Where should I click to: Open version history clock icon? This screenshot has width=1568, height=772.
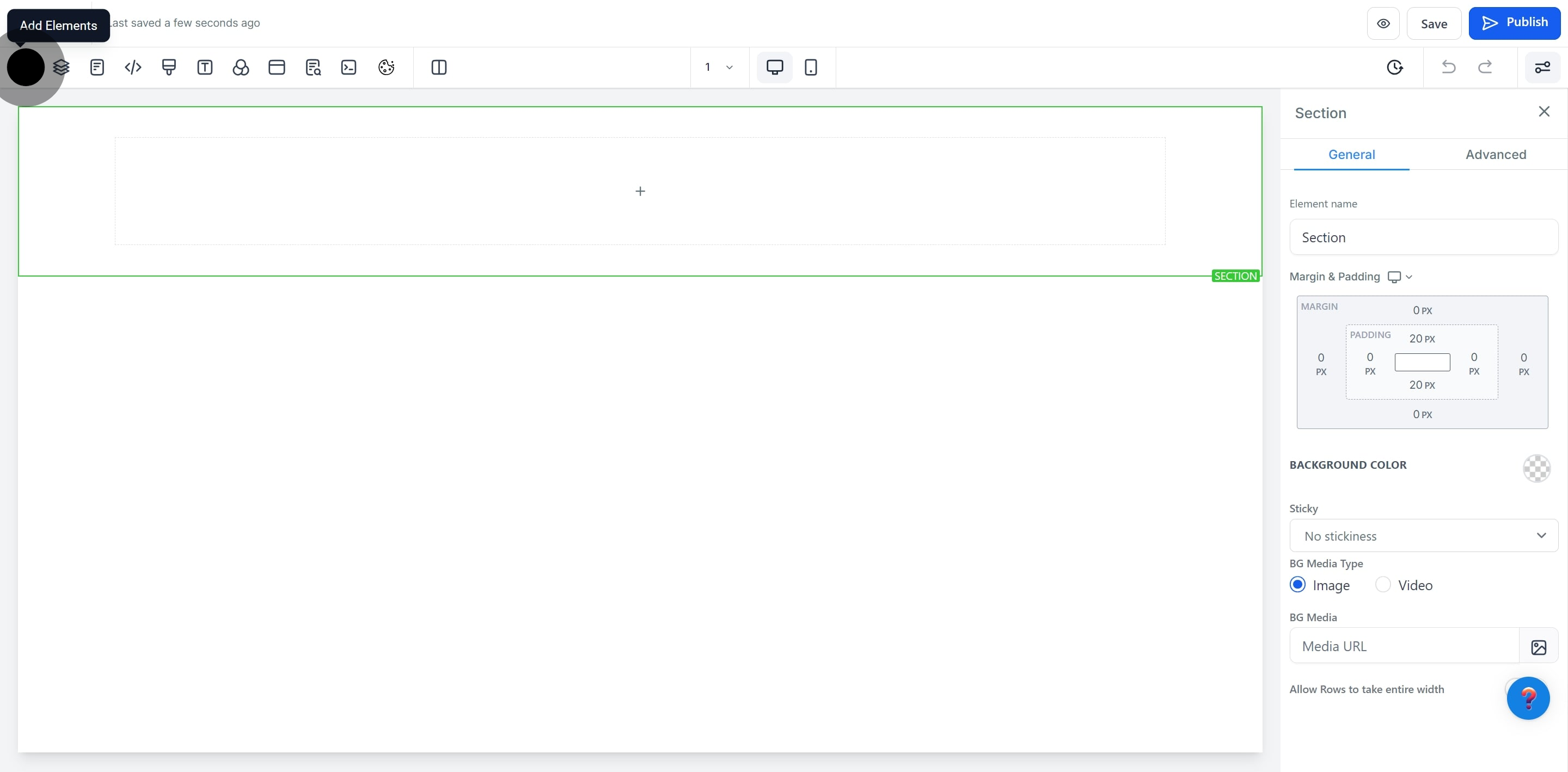(x=1394, y=67)
